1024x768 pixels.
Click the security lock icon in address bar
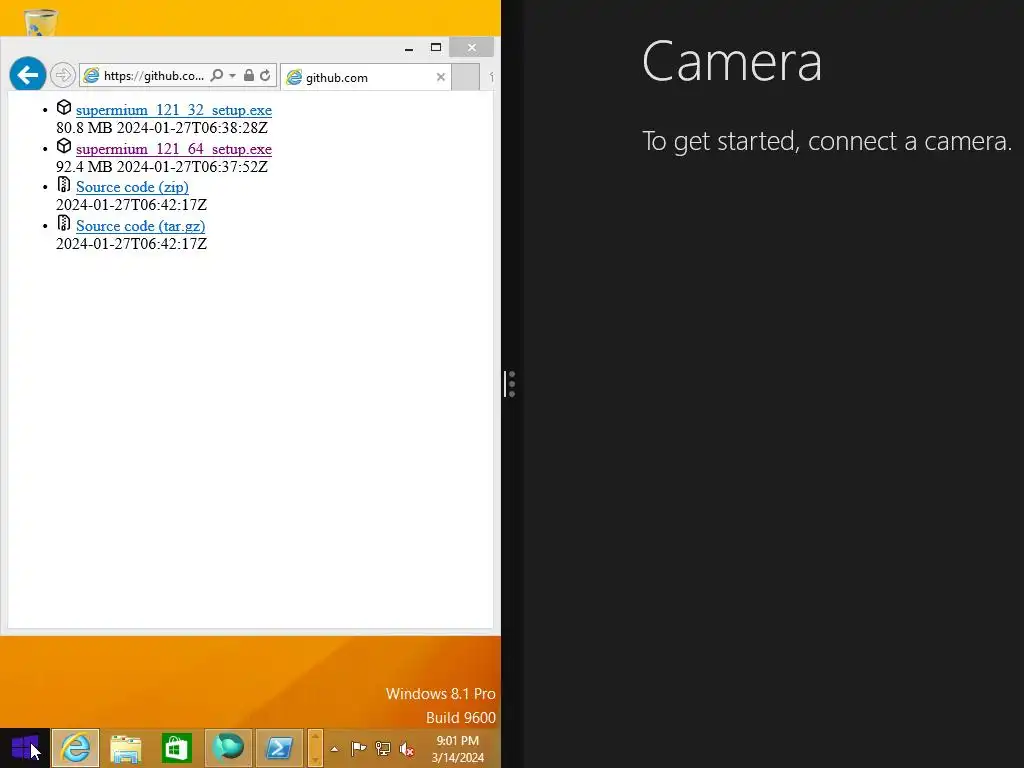click(249, 76)
